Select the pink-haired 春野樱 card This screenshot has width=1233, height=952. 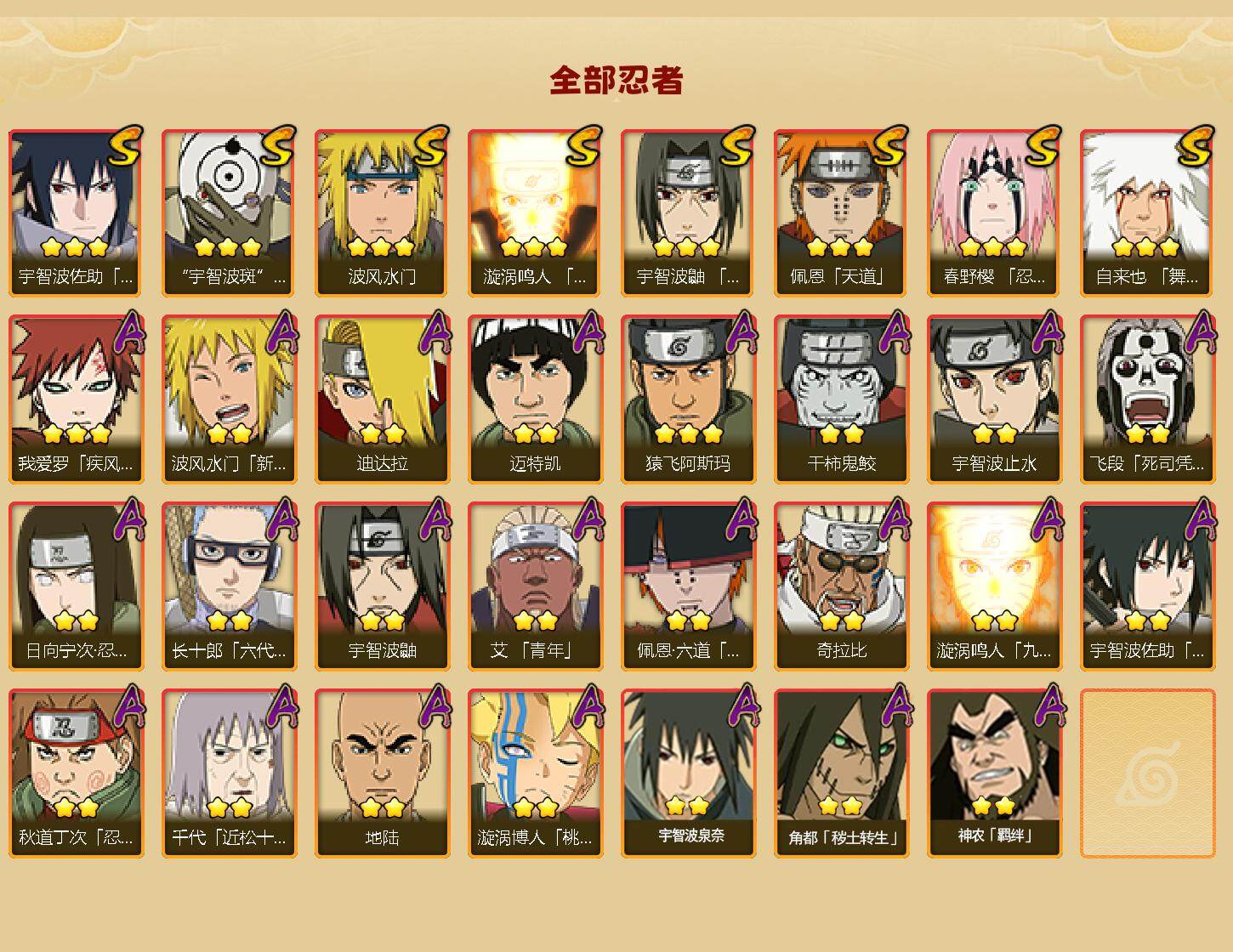point(994,212)
